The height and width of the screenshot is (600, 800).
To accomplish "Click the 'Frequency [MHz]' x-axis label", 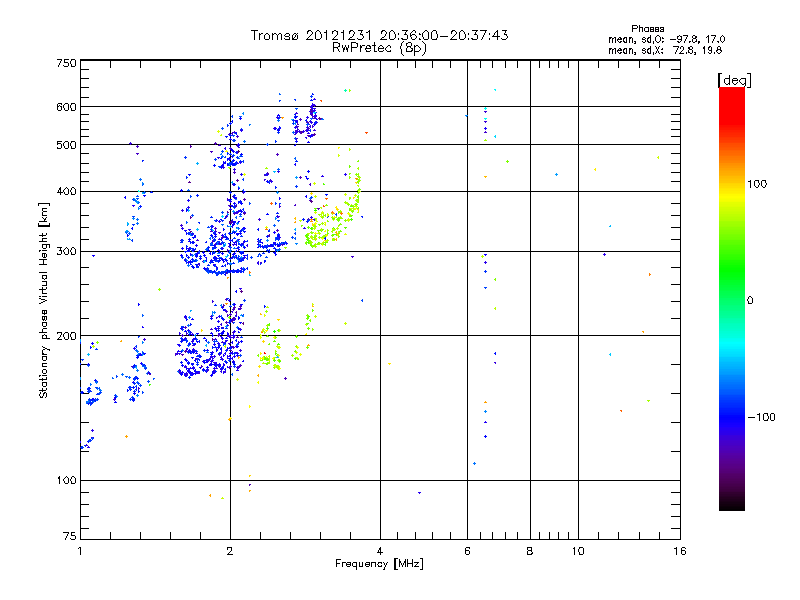I will [379, 564].
